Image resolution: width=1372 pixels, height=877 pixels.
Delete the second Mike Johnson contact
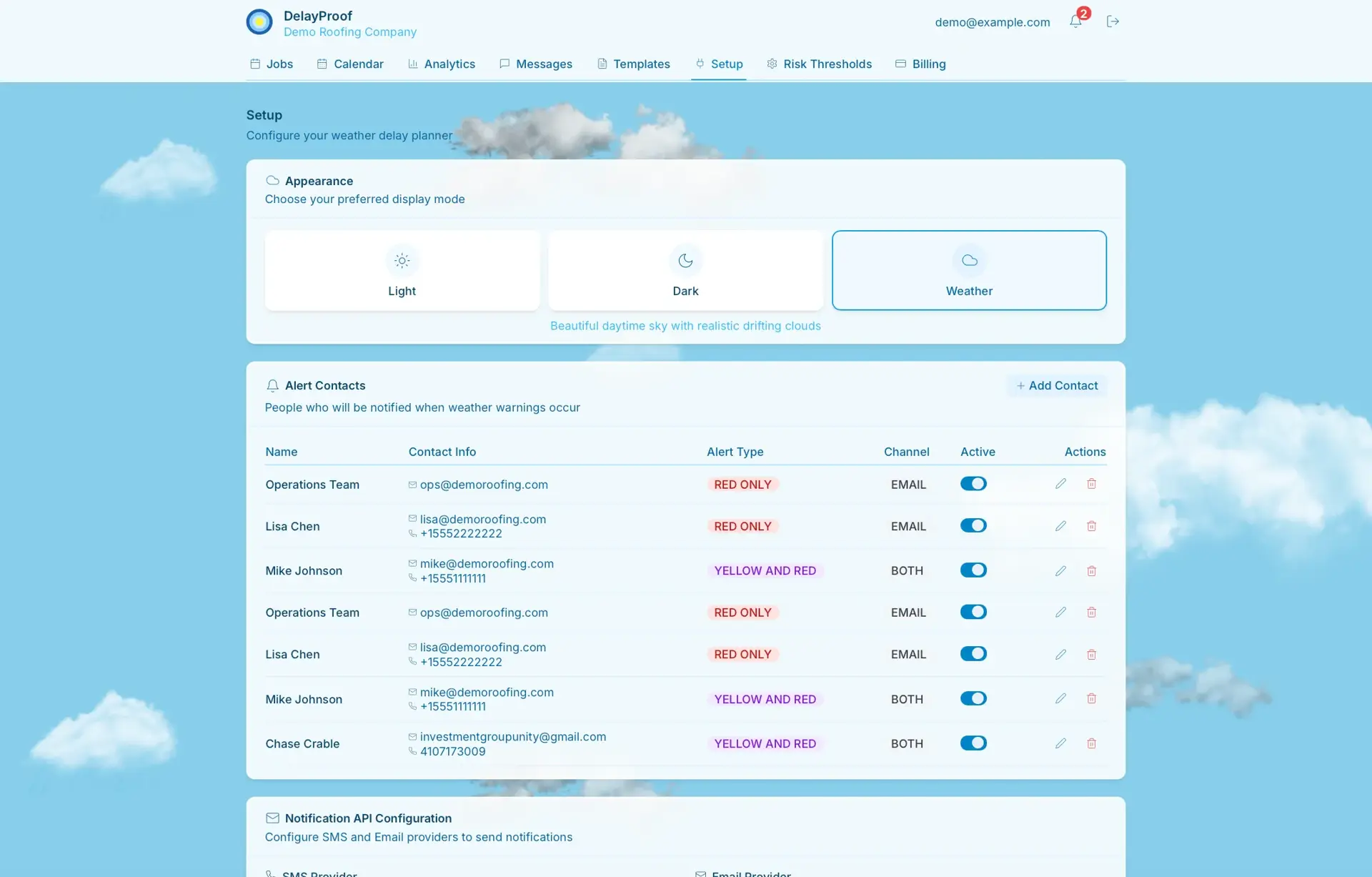(x=1091, y=698)
